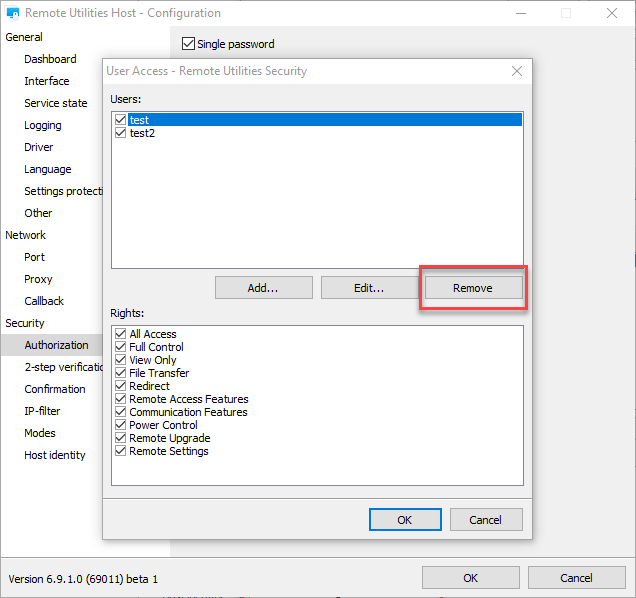Open the Add... user dialog

coord(263,288)
